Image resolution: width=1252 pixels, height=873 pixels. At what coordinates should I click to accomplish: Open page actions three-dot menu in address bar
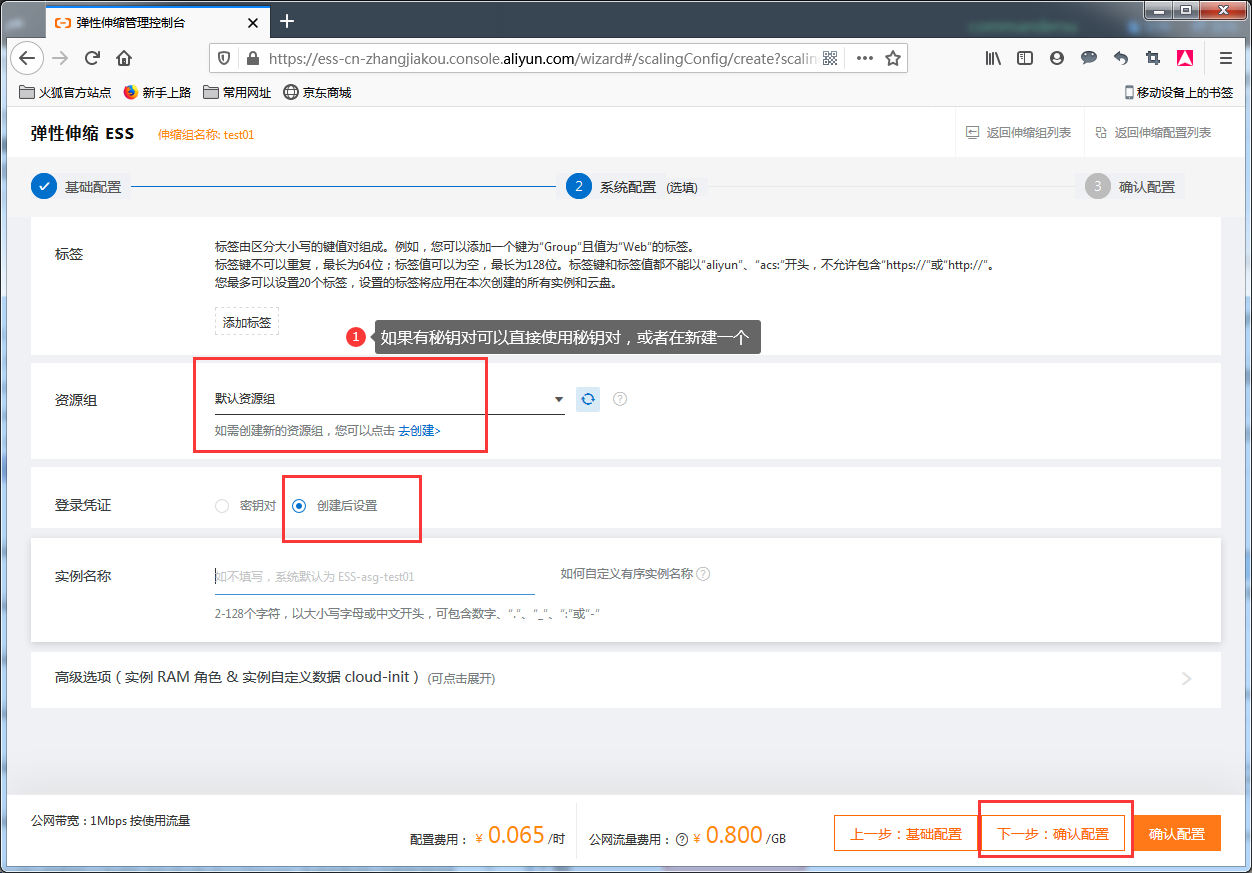tap(864, 58)
